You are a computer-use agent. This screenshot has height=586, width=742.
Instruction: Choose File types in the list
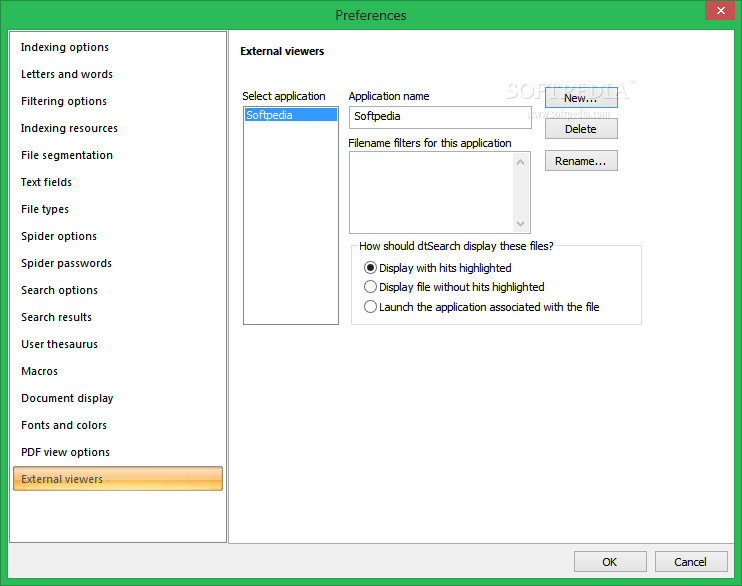click(45, 209)
